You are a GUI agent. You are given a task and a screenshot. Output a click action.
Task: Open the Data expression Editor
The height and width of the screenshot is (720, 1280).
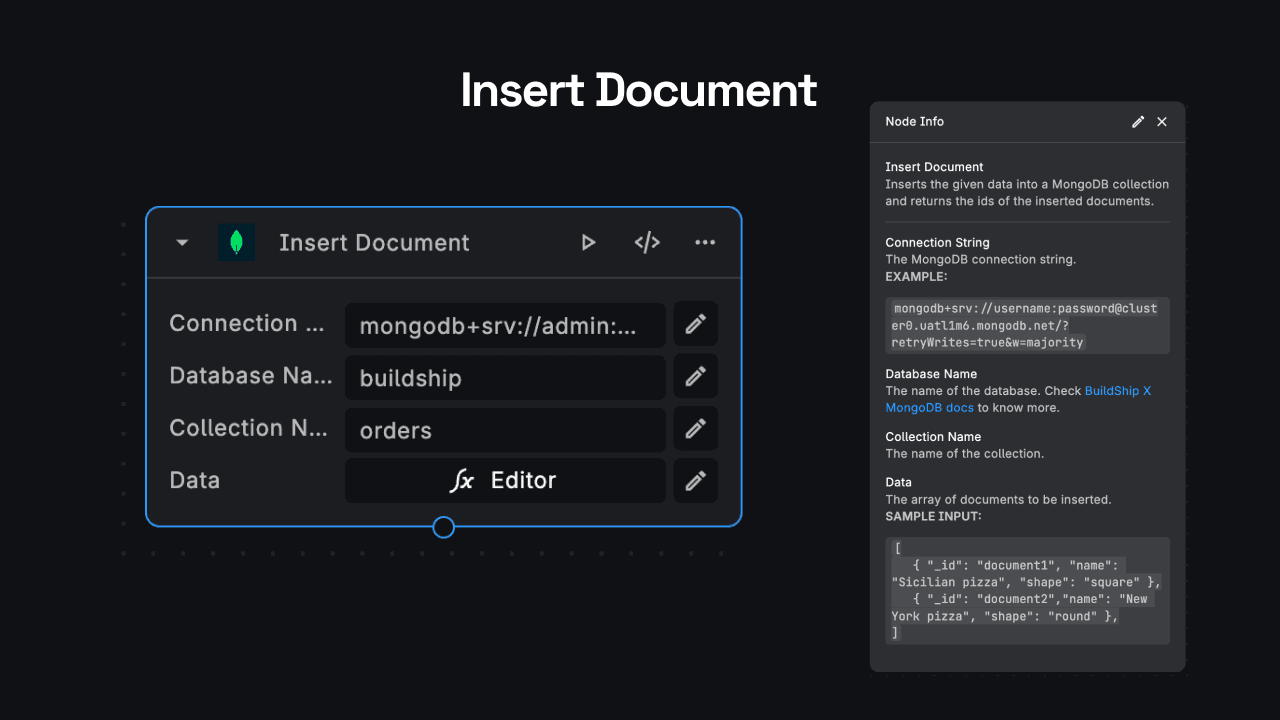505,481
